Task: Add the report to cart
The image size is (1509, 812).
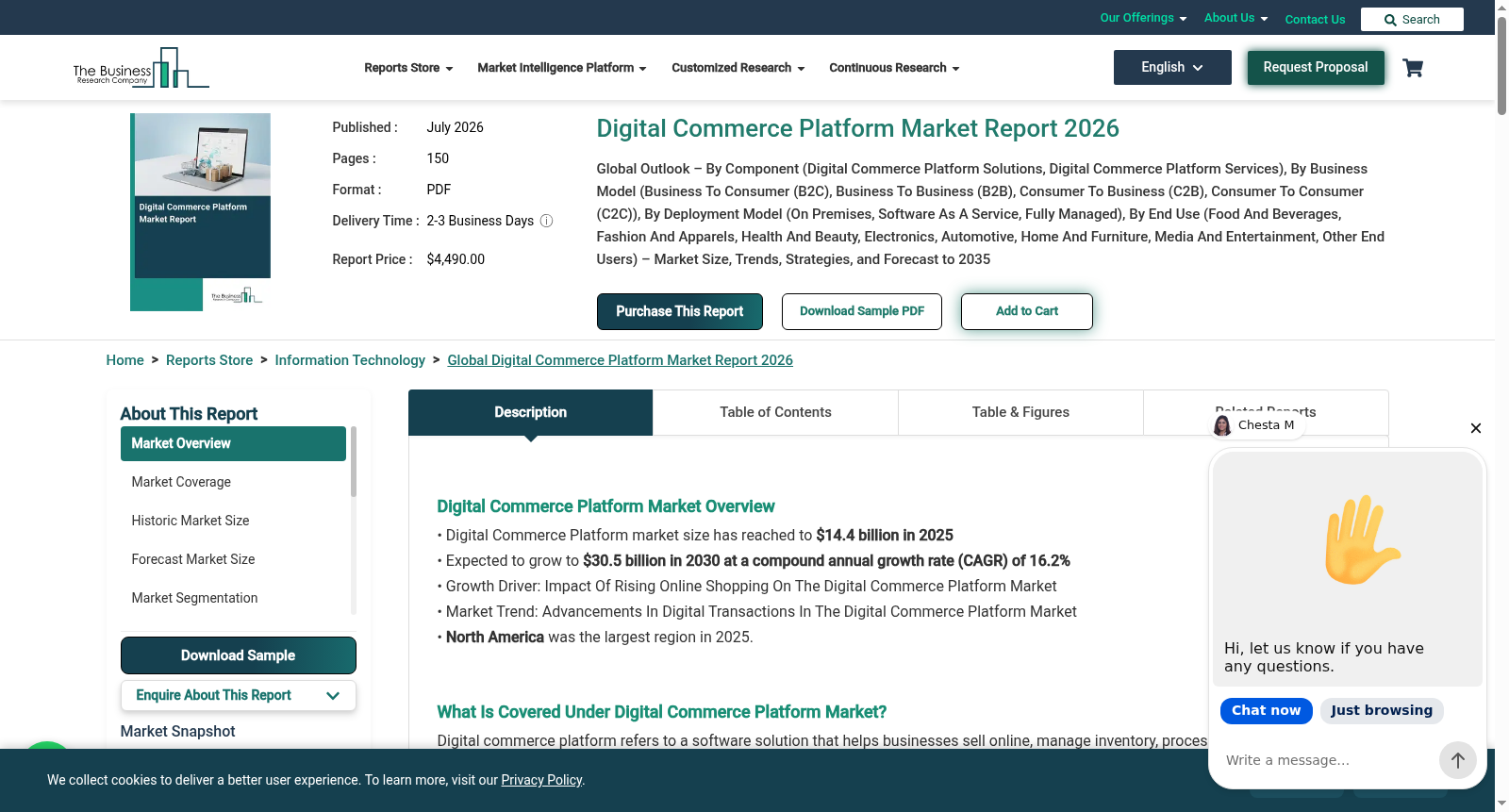Action: (x=1027, y=311)
